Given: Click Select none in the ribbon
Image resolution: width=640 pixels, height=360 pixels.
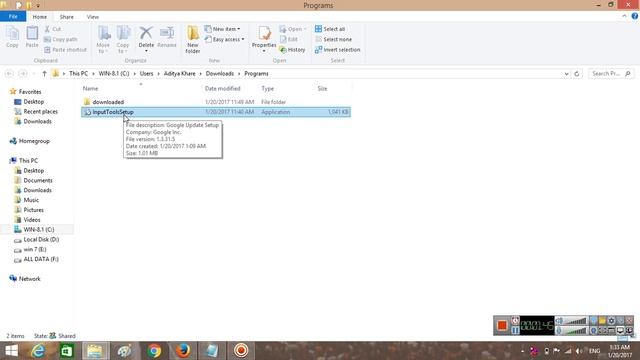Looking at the screenshot, I should click(333, 40).
